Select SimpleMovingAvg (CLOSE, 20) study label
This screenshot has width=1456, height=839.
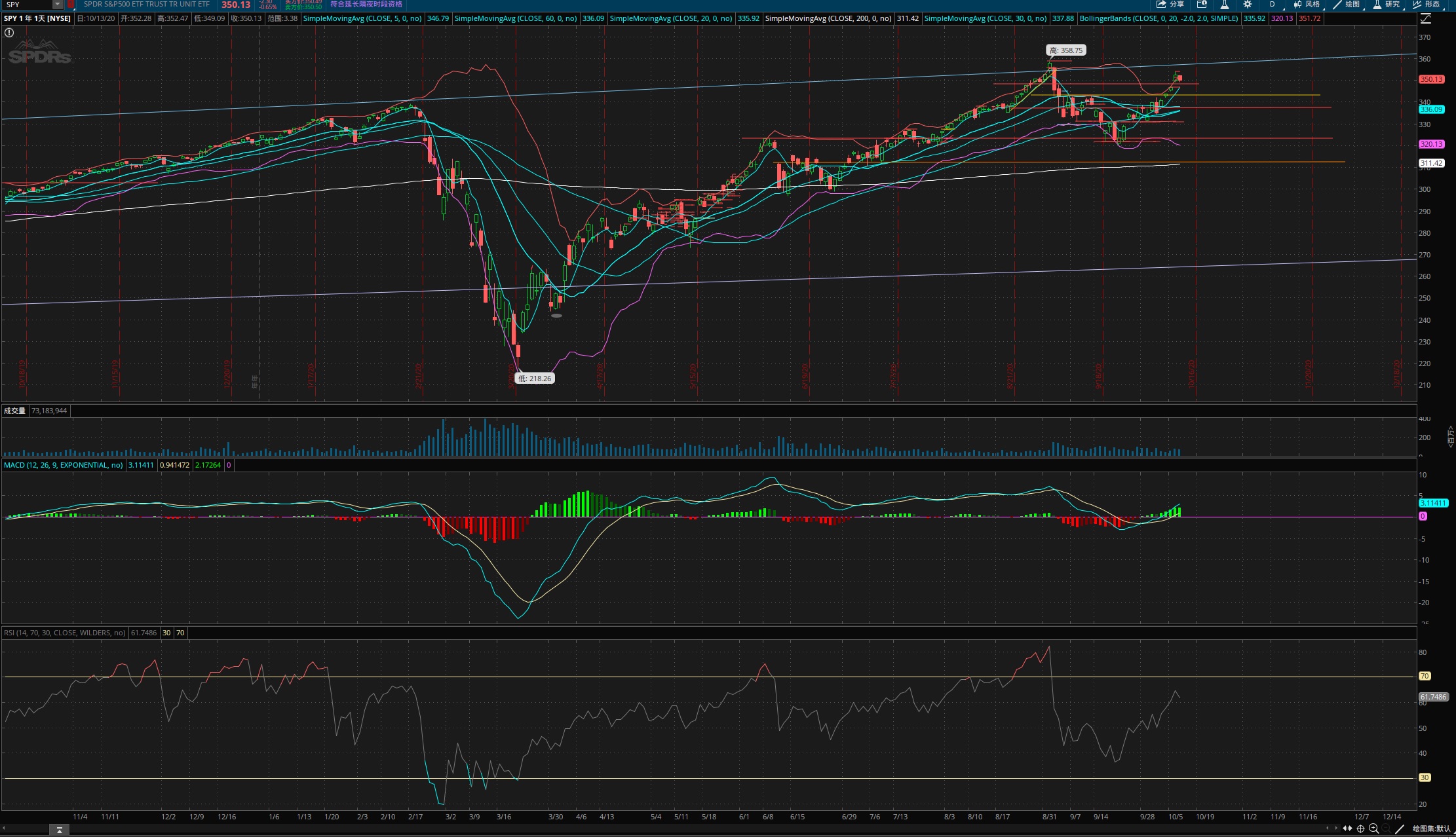click(671, 18)
